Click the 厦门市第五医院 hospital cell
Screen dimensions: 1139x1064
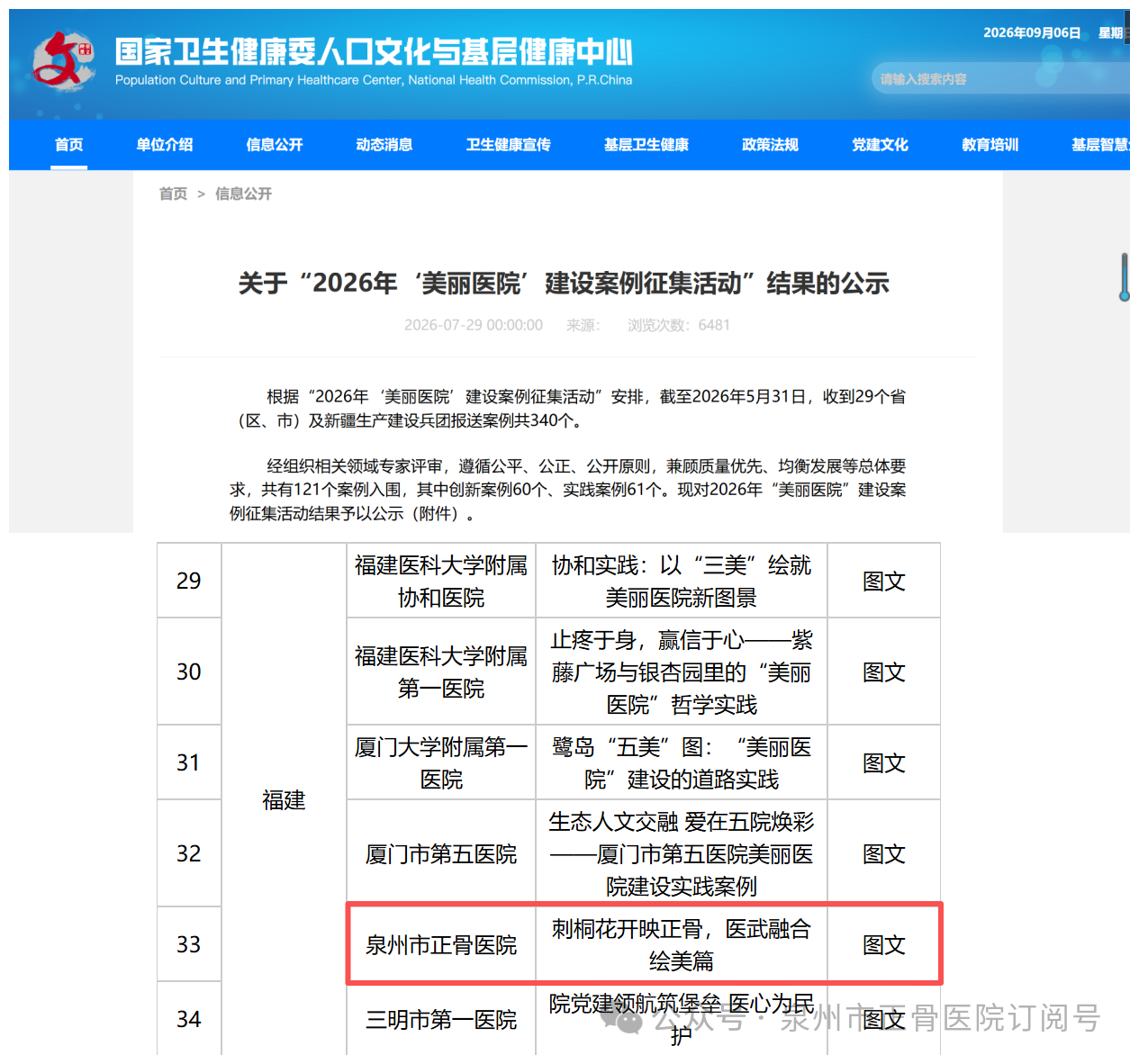(x=441, y=853)
